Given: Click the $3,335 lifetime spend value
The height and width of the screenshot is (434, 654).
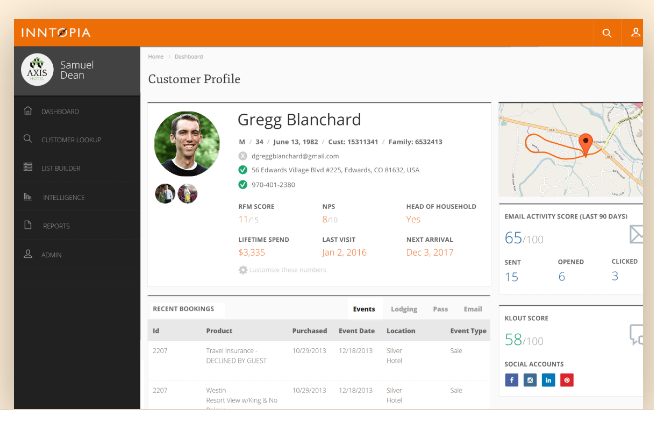Looking at the screenshot, I should click(252, 252).
